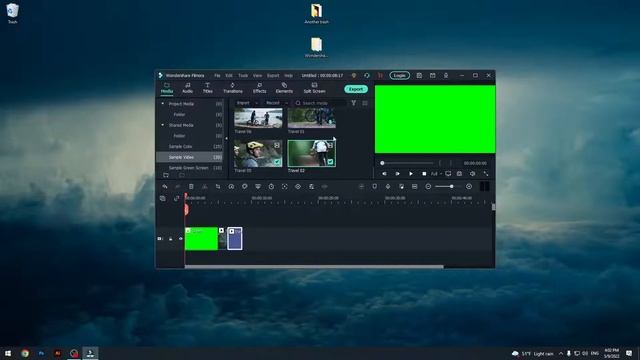The height and width of the screenshot is (360, 640).
Task: Click the preview scrubber handle
Action: pos(382,163)
